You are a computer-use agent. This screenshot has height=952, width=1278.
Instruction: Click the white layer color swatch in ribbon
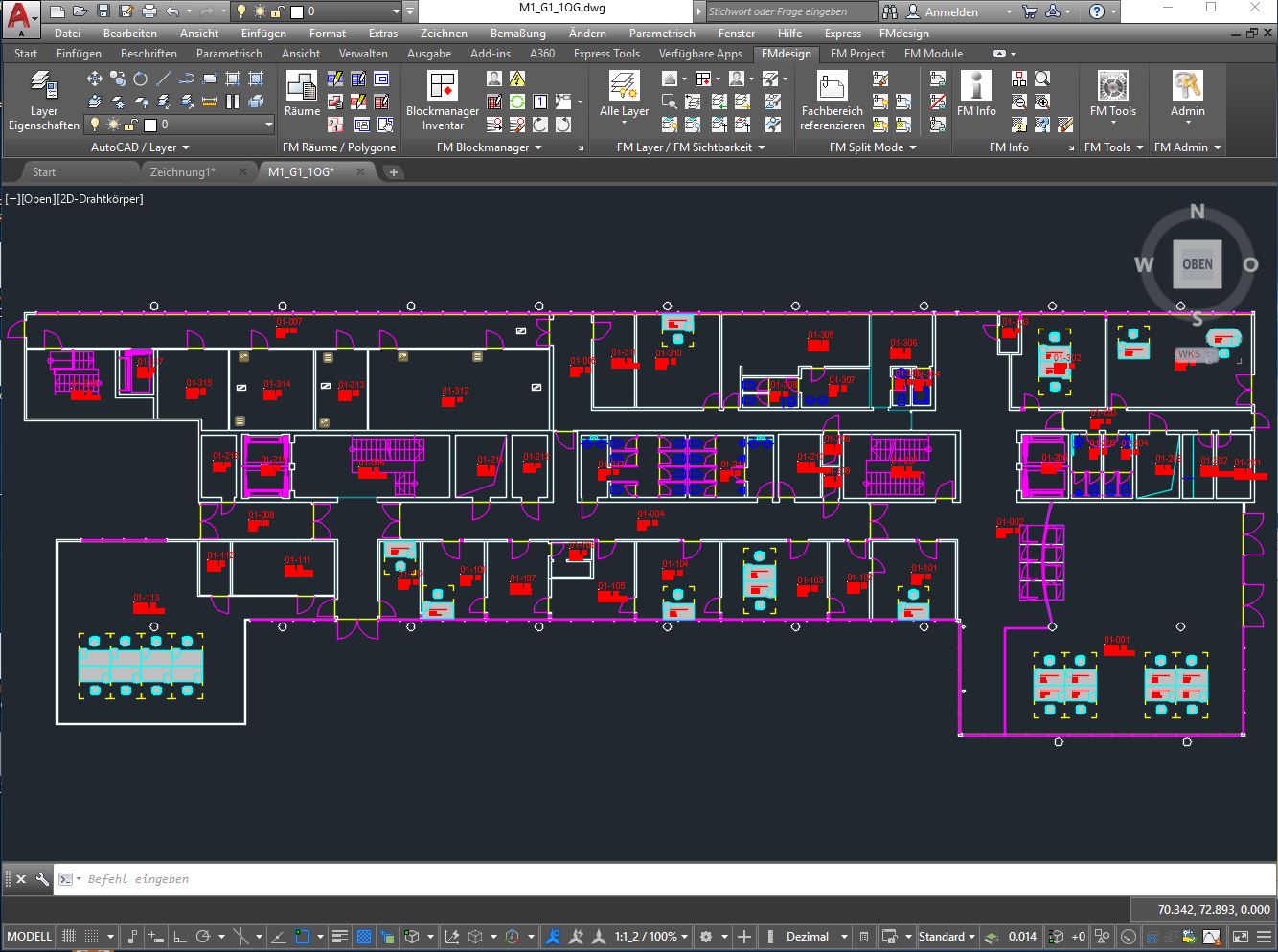tap(150, 125)
